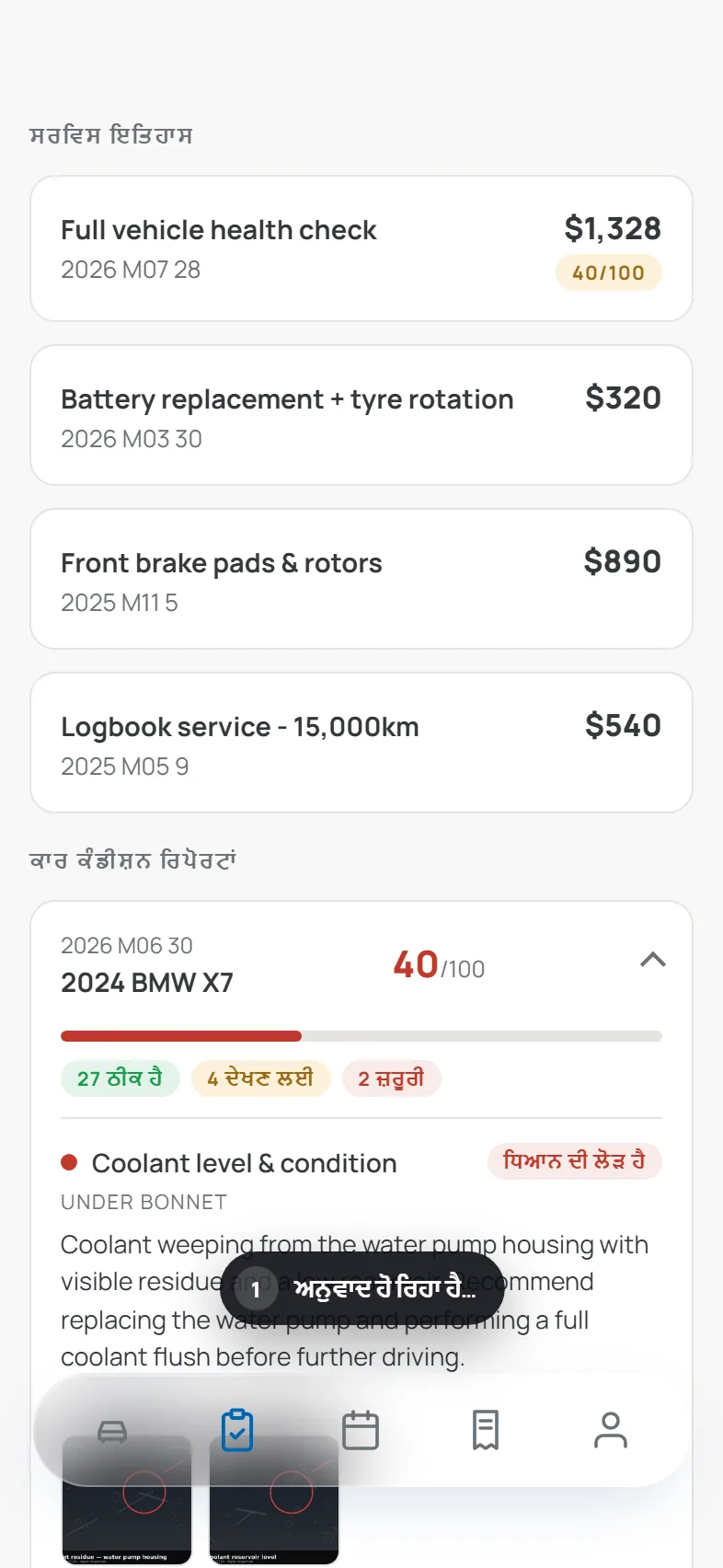723x1568 pixels.
Task: Open the calendar icon in bottom bar
Action: click(x=361, y=1430)
